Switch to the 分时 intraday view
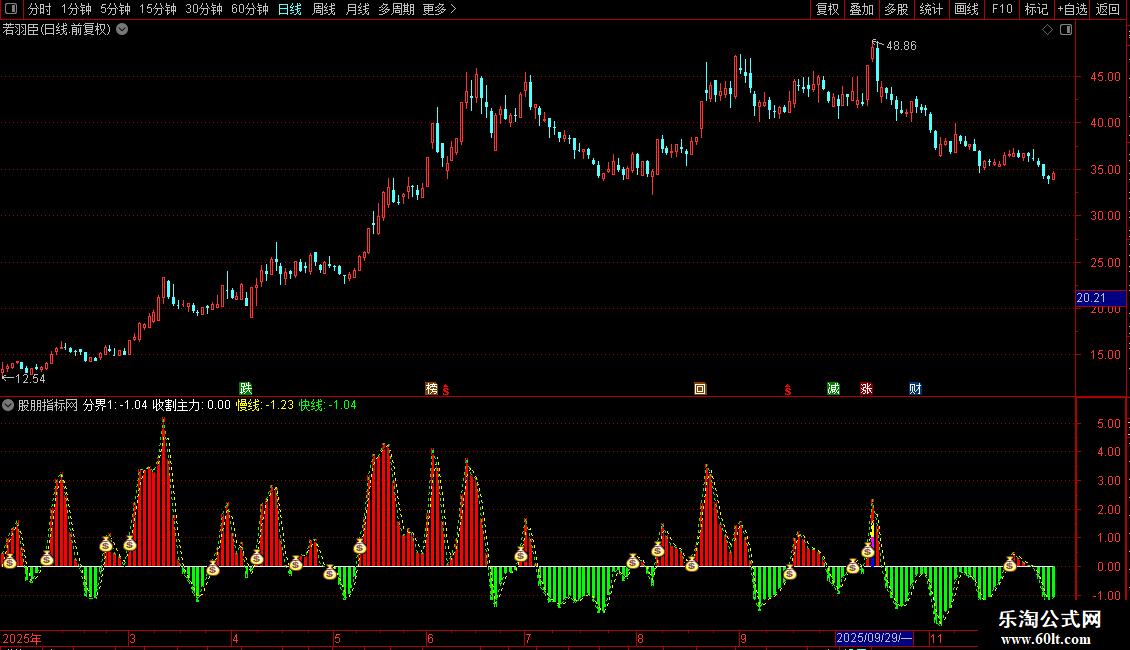 [39, 9]
